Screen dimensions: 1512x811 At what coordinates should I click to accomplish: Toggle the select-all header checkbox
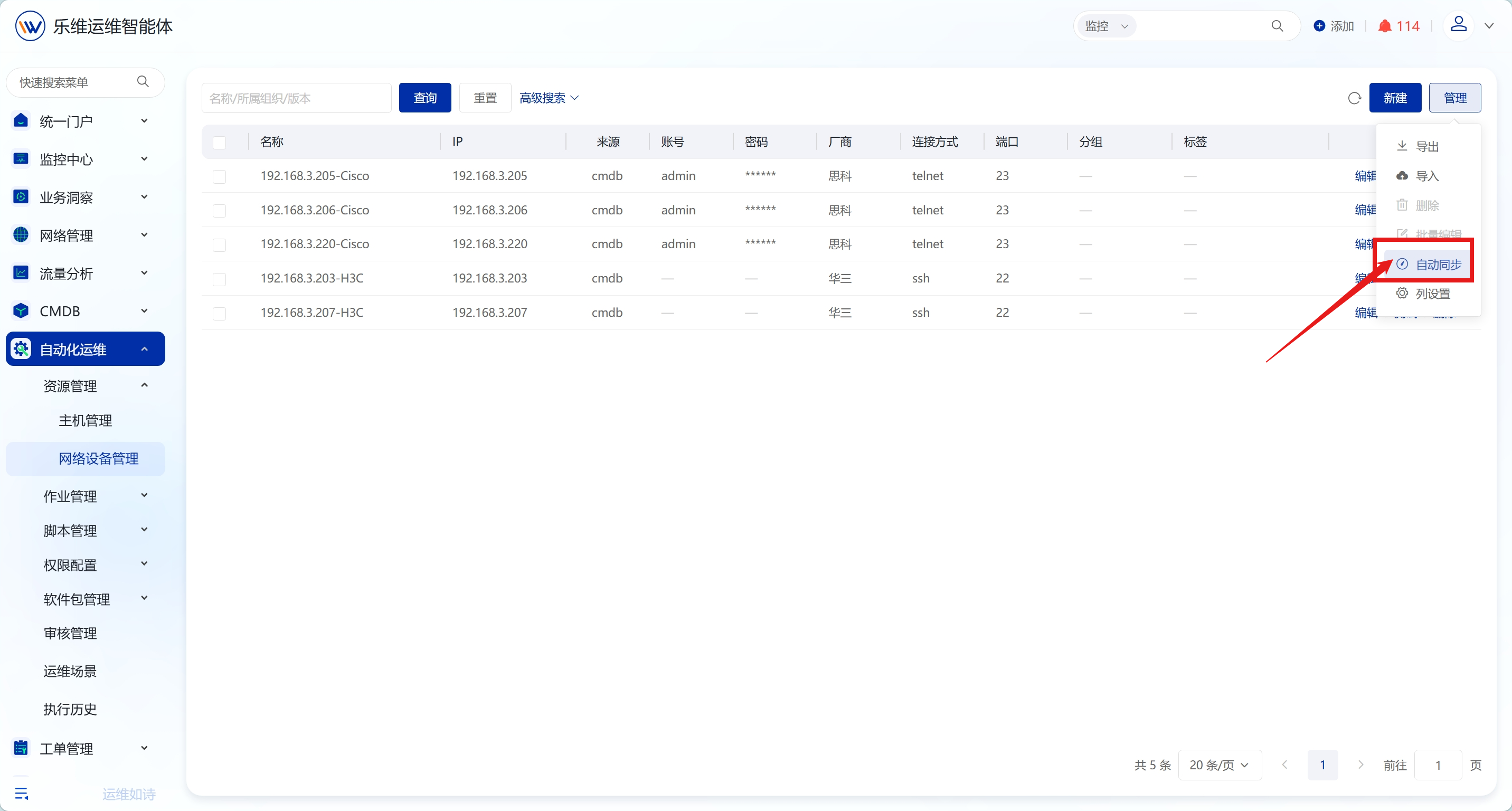[220, 142]
